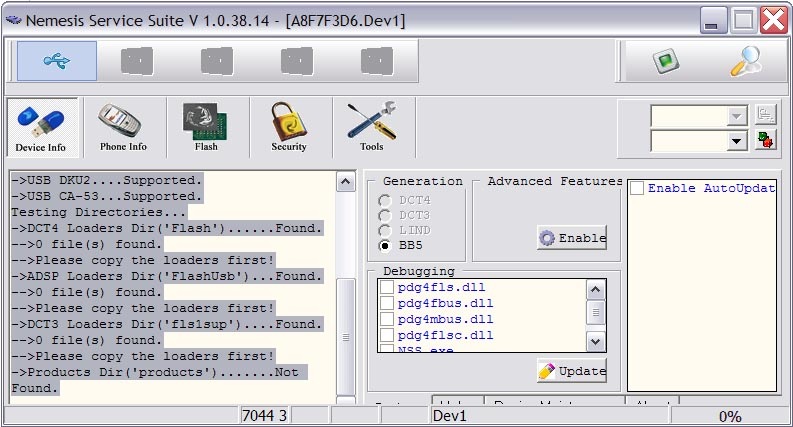Viewport: 793px width, 427px height.
Task: Minimize the Nemesis Service Suite window
Action: (713, 21)
